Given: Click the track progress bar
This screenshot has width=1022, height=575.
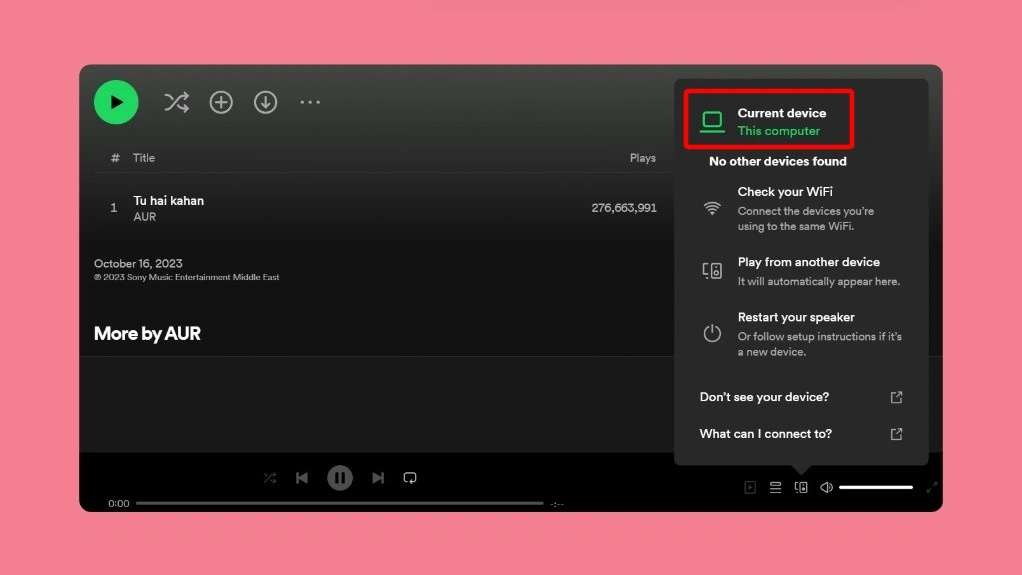Looking at the screenshot, I should tap(340, 503).
